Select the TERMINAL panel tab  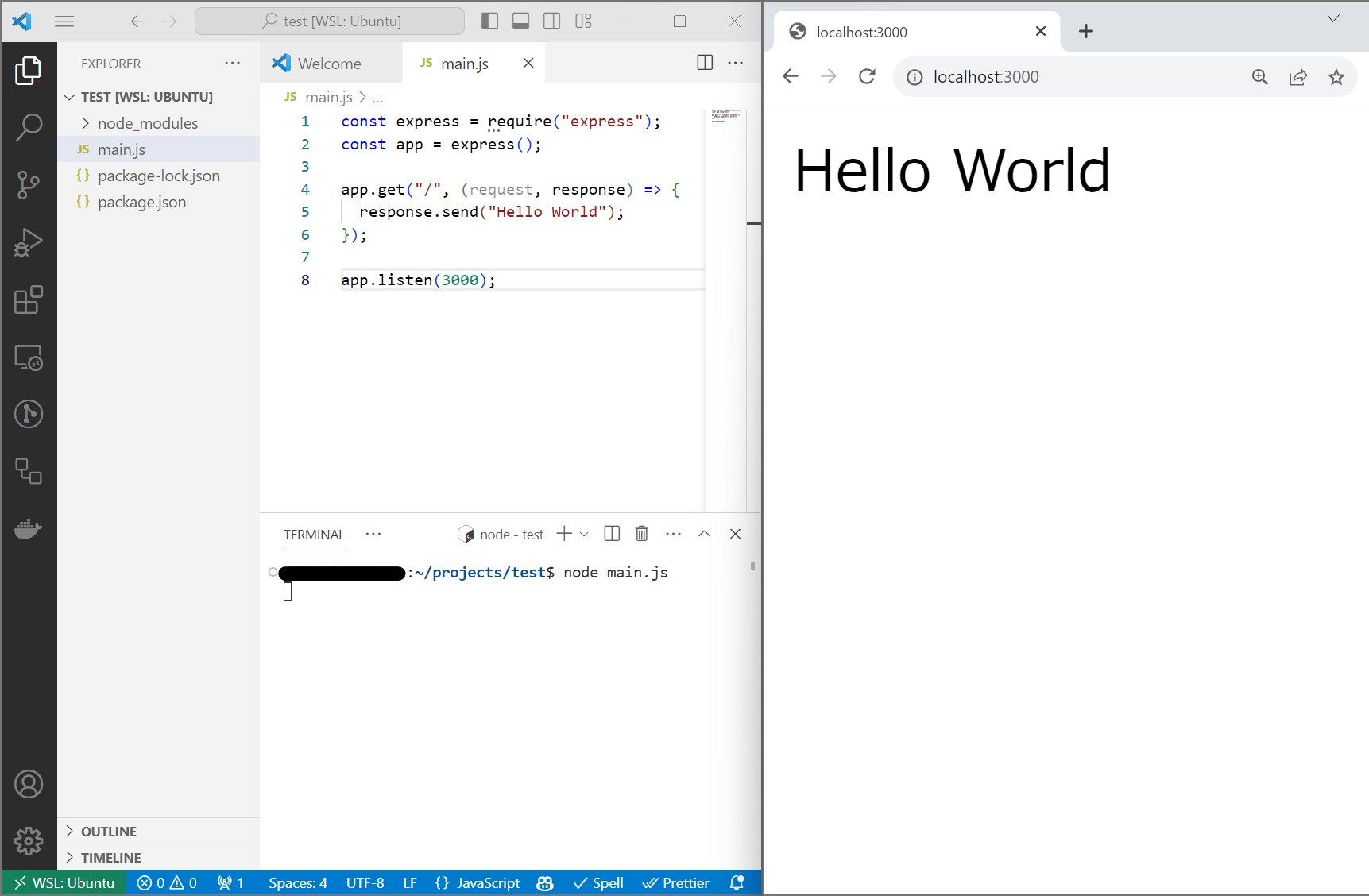(x=314, y=535)
